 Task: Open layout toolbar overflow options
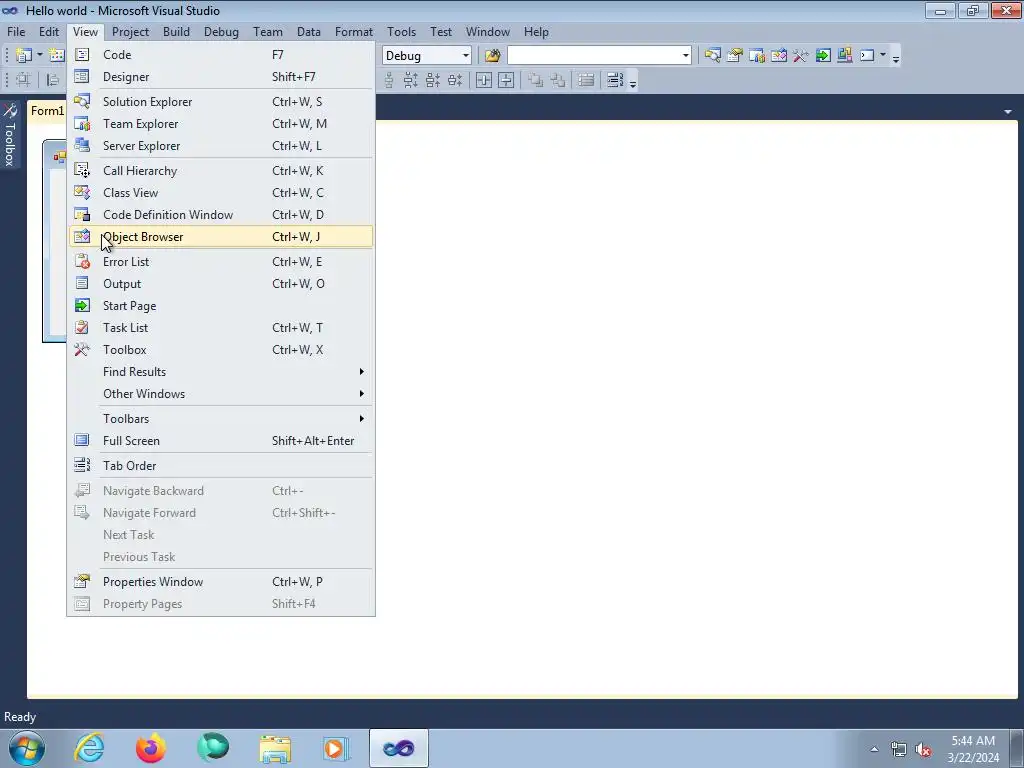(x=632, y=83)
